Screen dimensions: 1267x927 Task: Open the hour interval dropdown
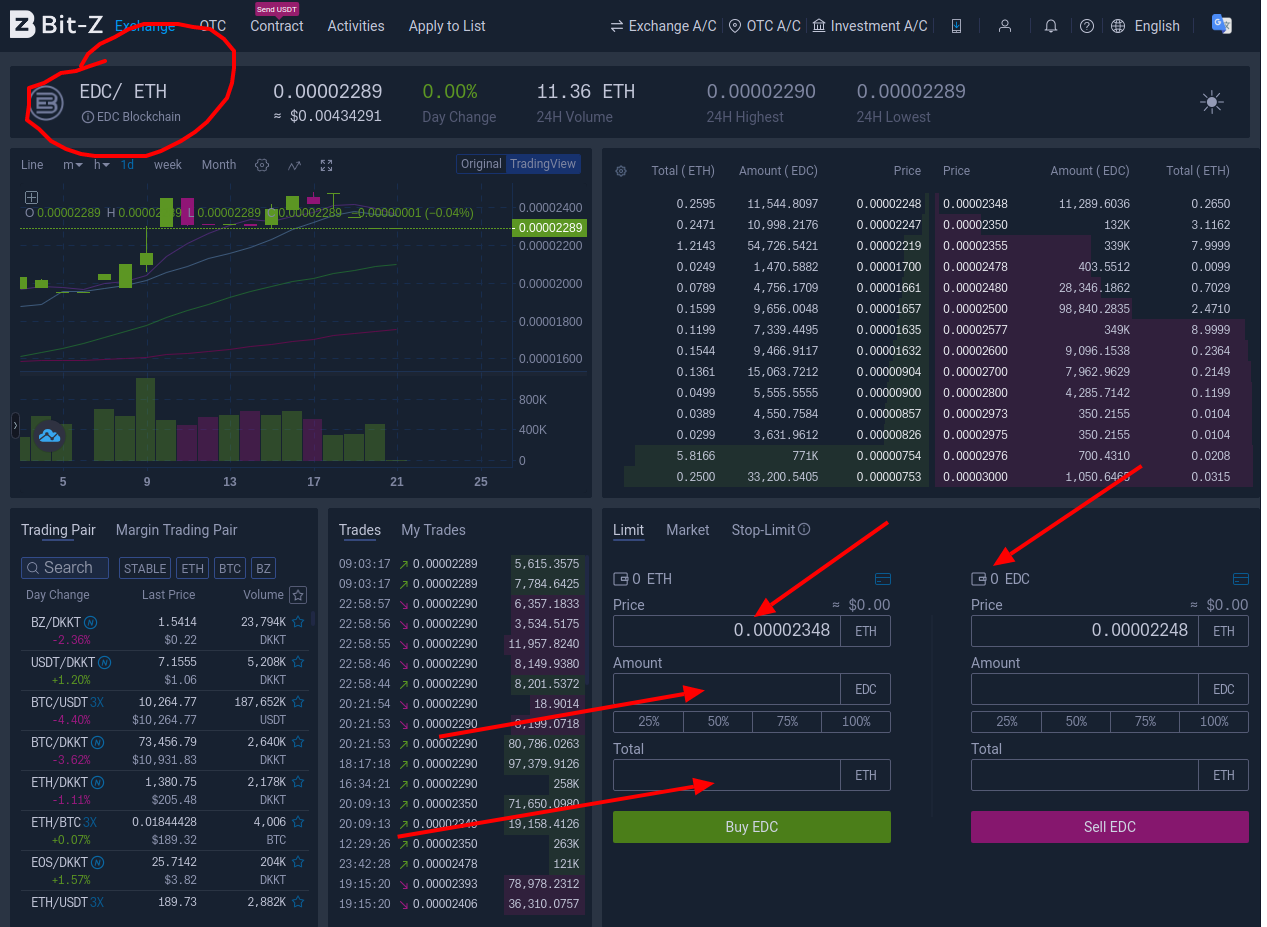pyautogui.click(x=102, y=165)
